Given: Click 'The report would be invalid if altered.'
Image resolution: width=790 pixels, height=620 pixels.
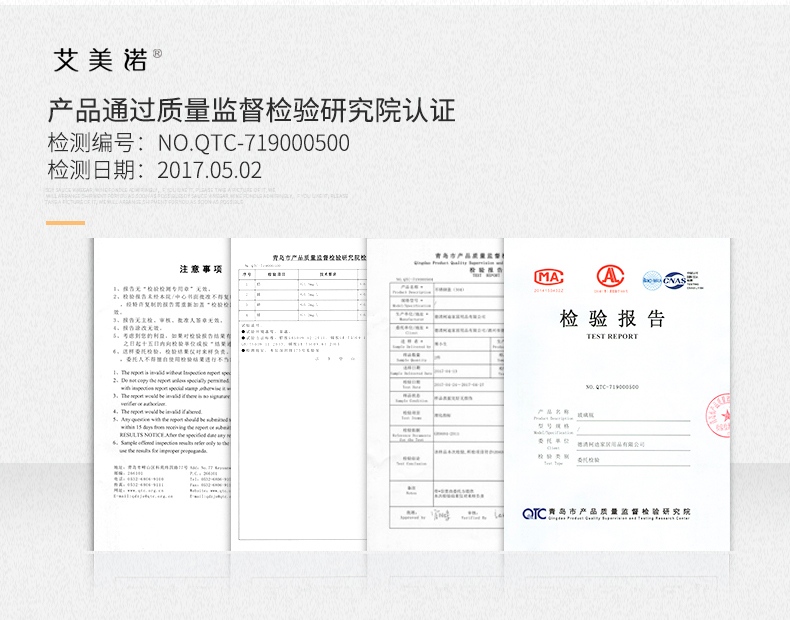Looking at the screenshot, I should [x=161, y=411].
